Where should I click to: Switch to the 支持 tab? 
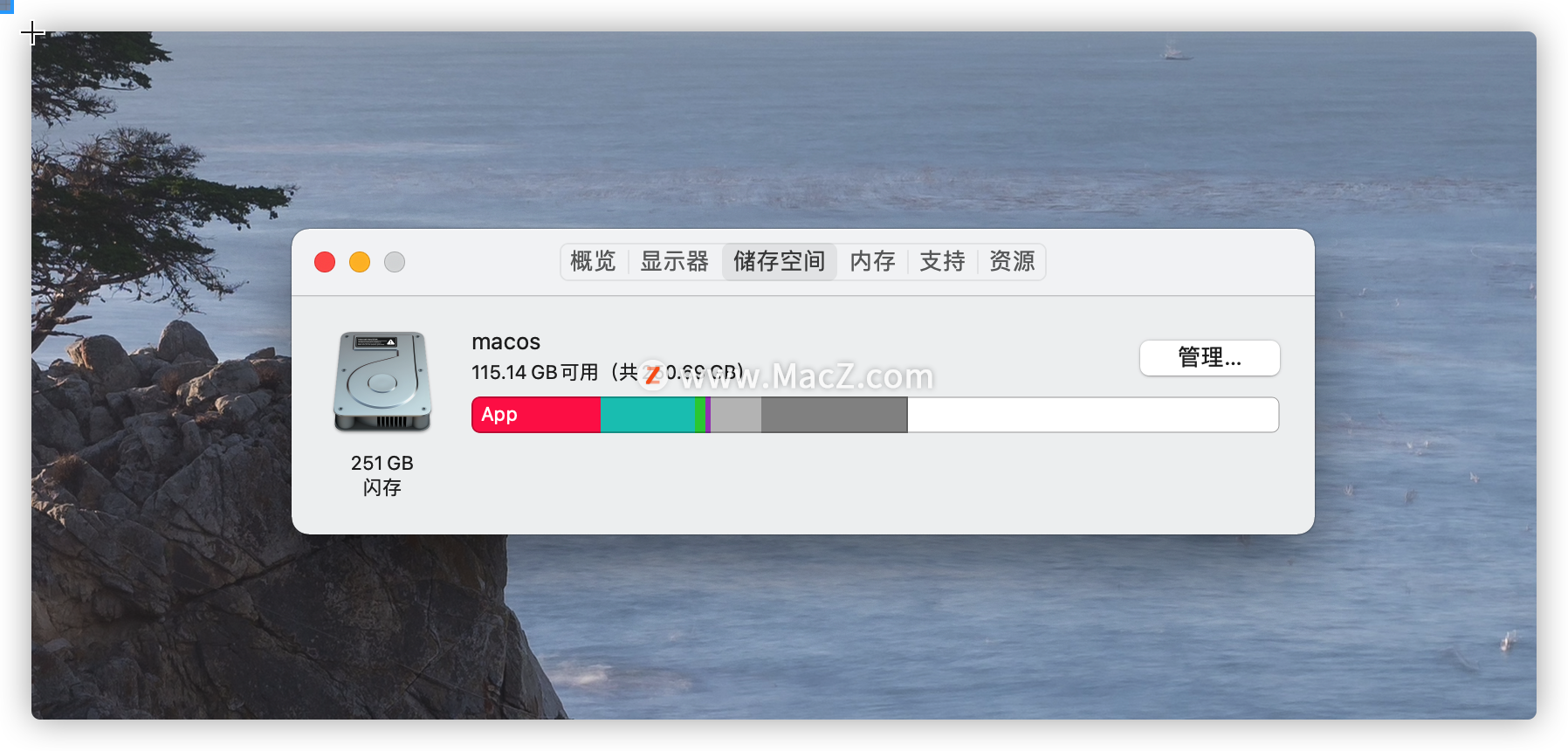(x=943, y=261)
